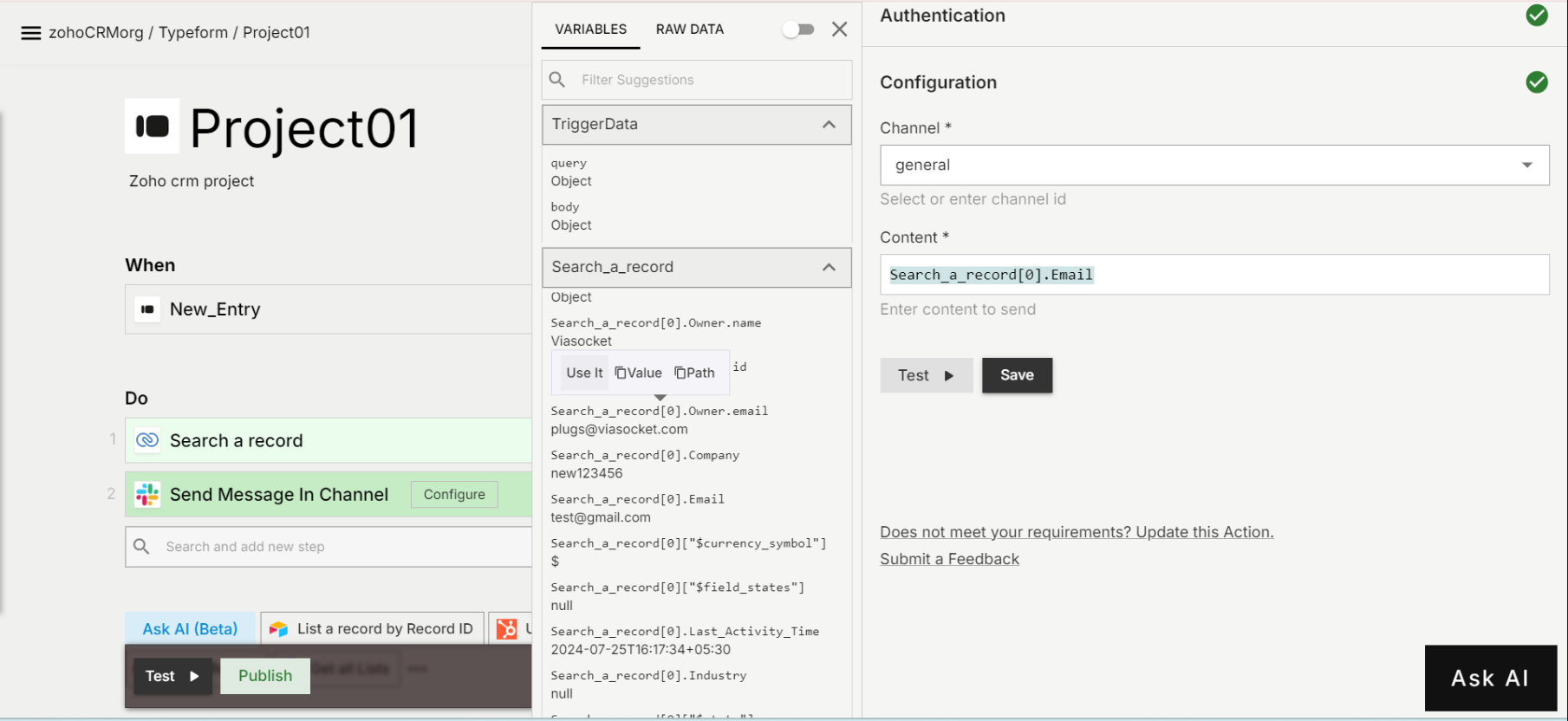
Task: Switch to the VARIABLES tab
Action: 590,29
